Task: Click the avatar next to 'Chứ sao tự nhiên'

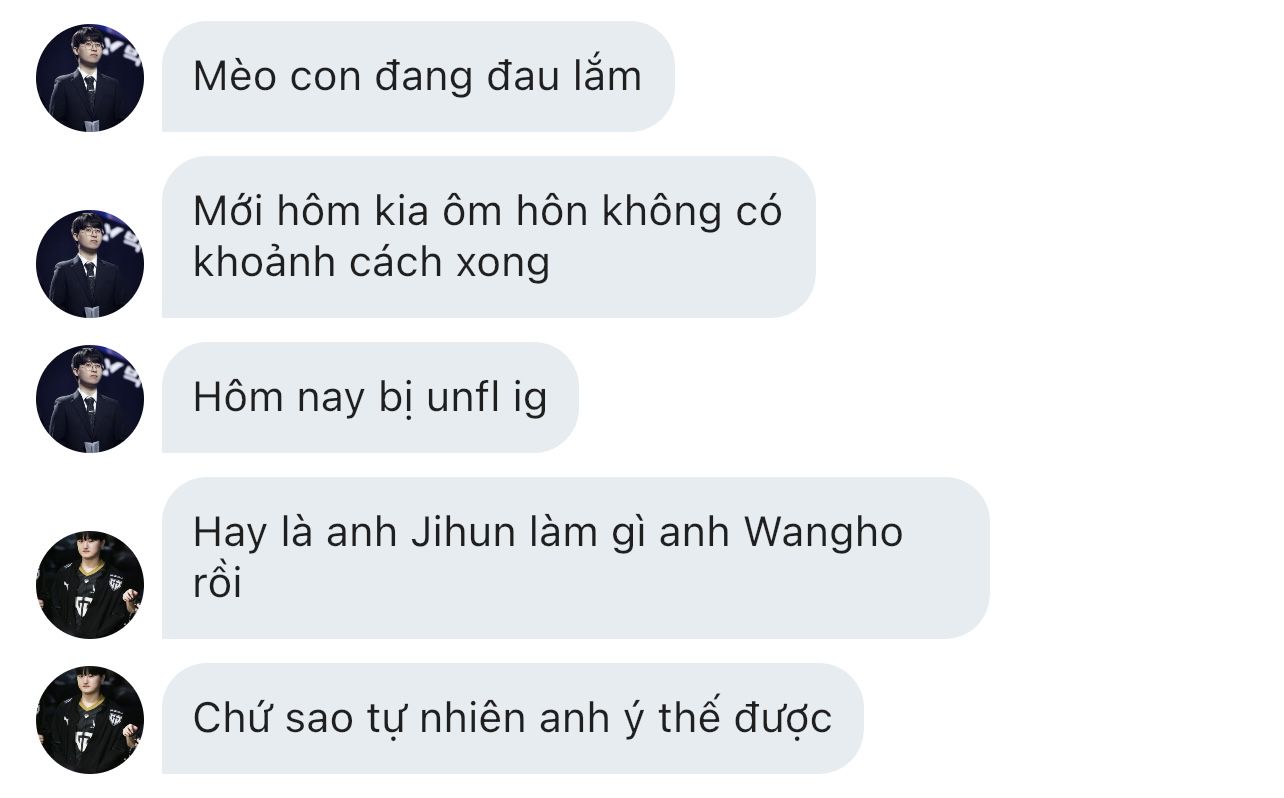Action: pos(90,720)
